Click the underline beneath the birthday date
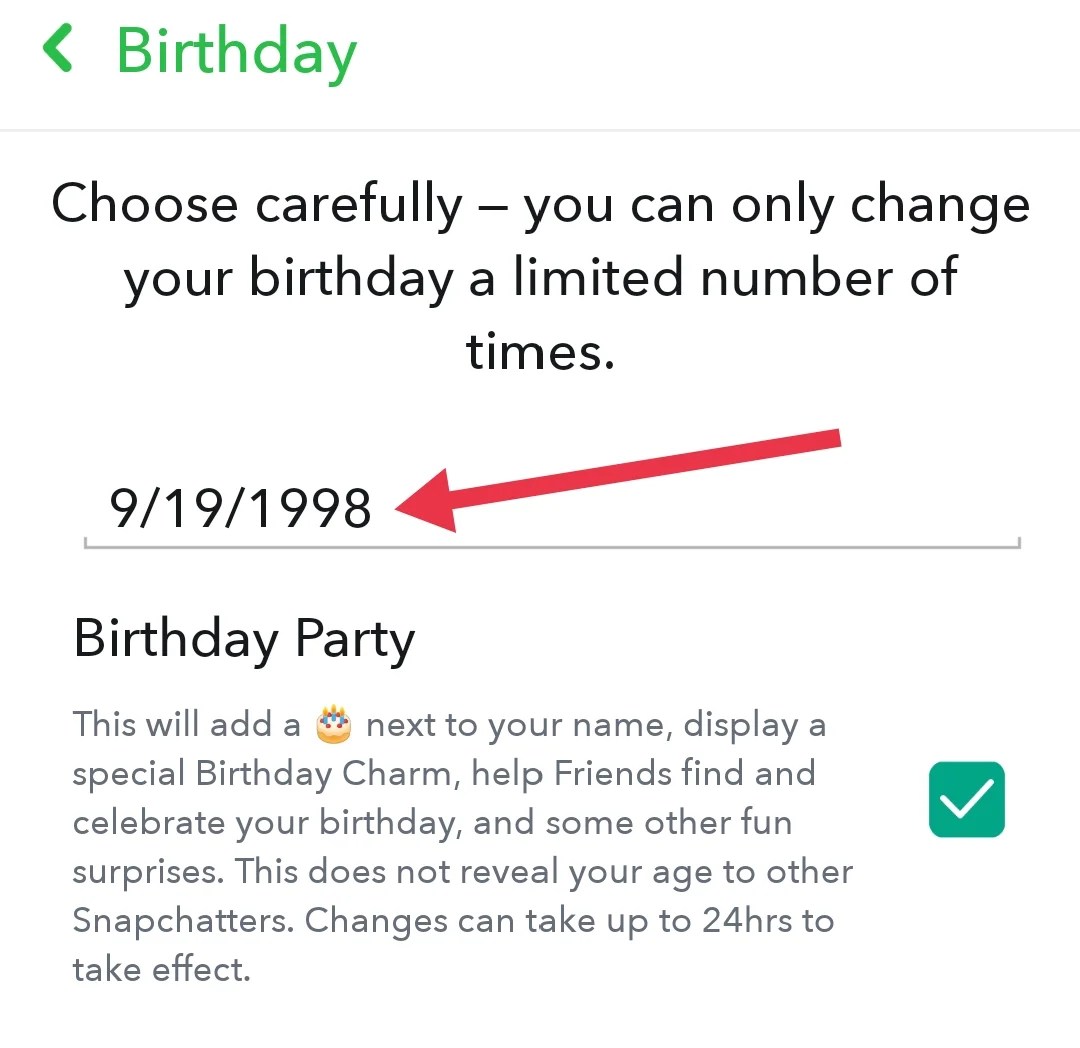The height and width of the screenshot is (1048, 1080). coord(550,545)
